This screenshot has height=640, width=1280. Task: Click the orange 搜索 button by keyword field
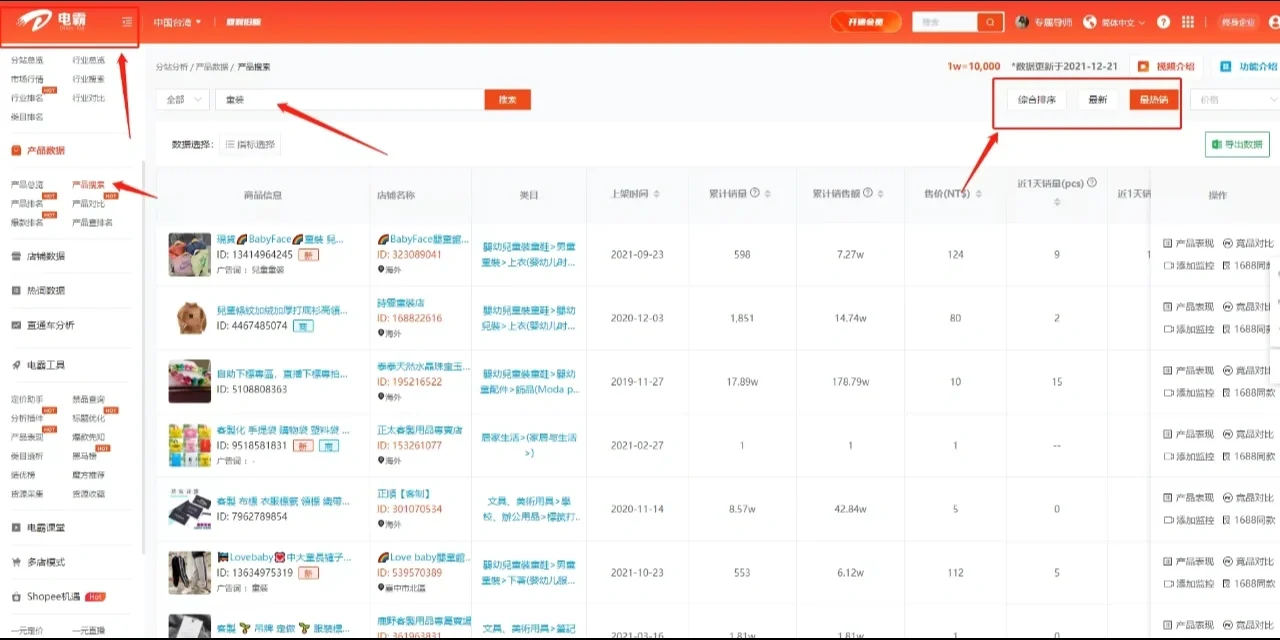tap(508, 100)
